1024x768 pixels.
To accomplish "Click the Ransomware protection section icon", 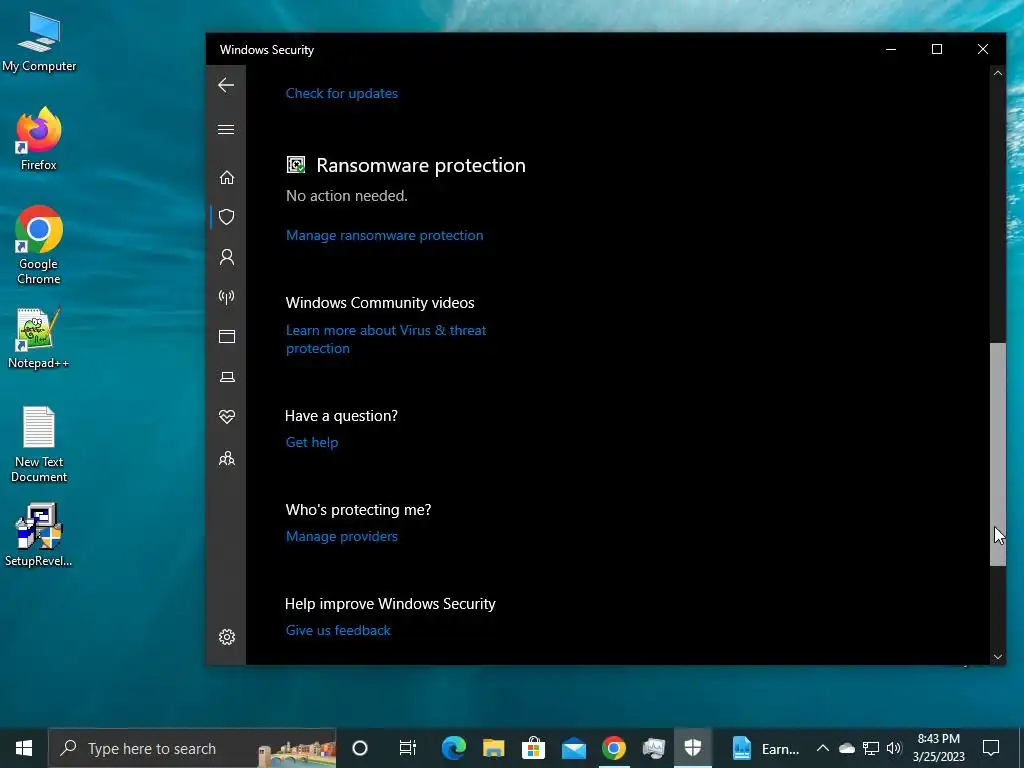I will (x=296, y=165).
